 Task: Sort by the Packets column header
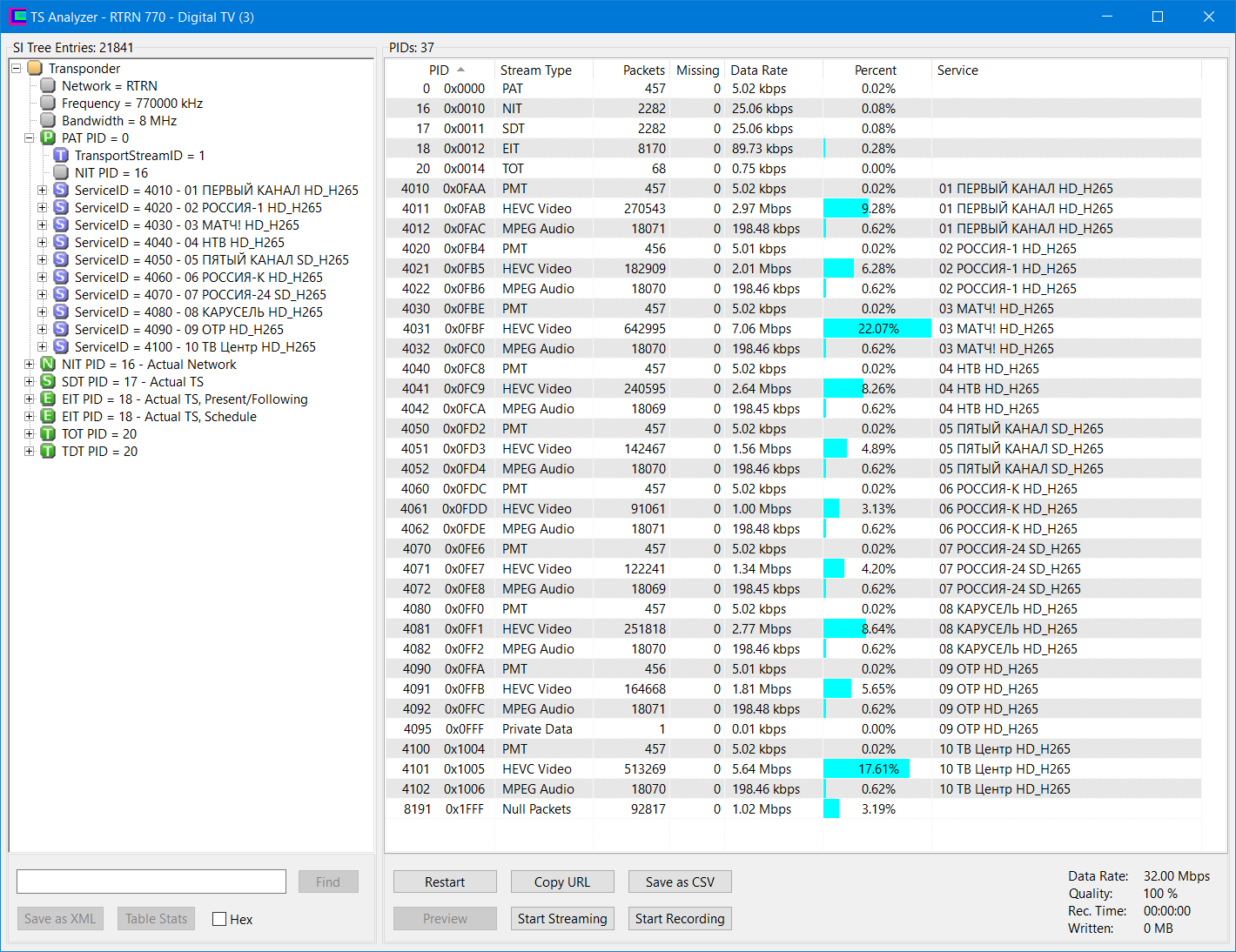[643, 70]
